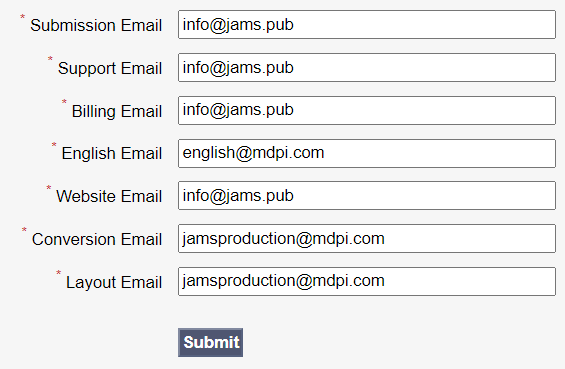Click the Layout Email text field
Viewport: 565px width, 369px height.
(367, 281)
